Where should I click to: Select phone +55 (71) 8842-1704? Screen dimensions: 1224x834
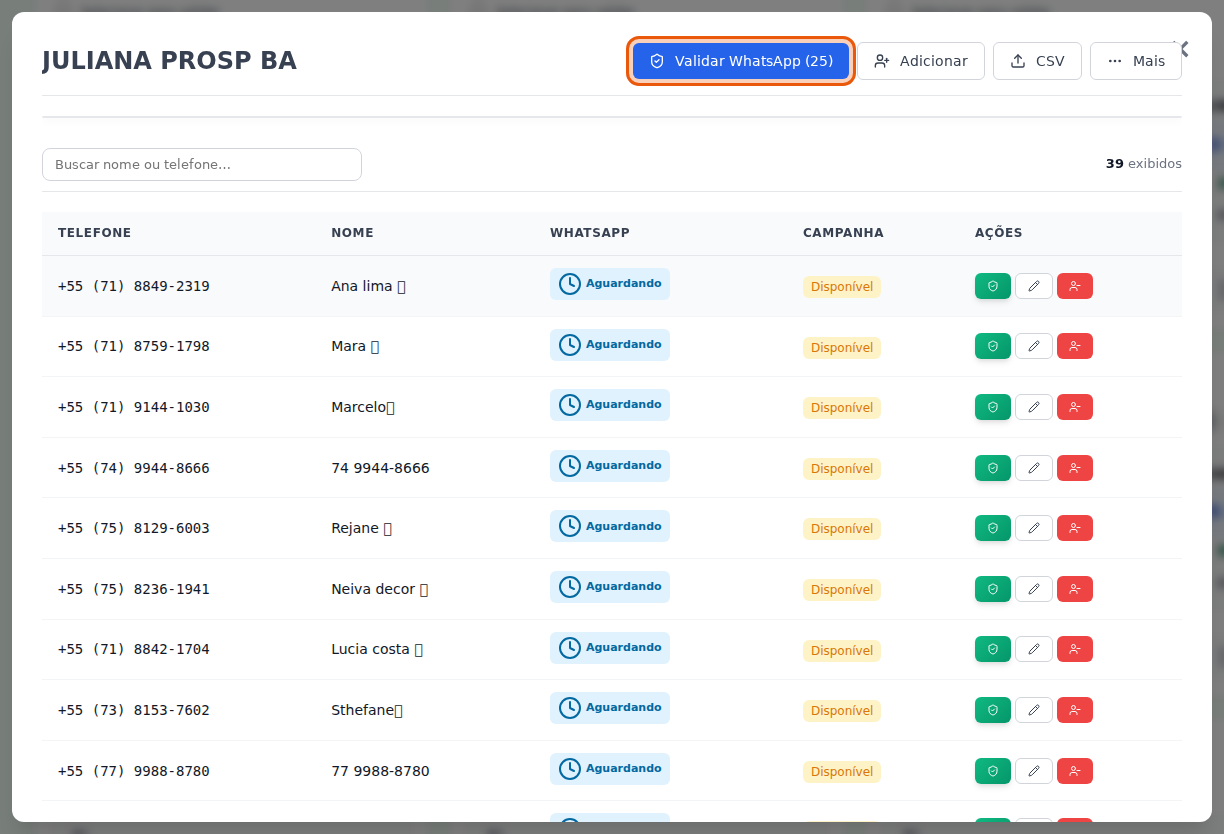(x=134, y=649)
